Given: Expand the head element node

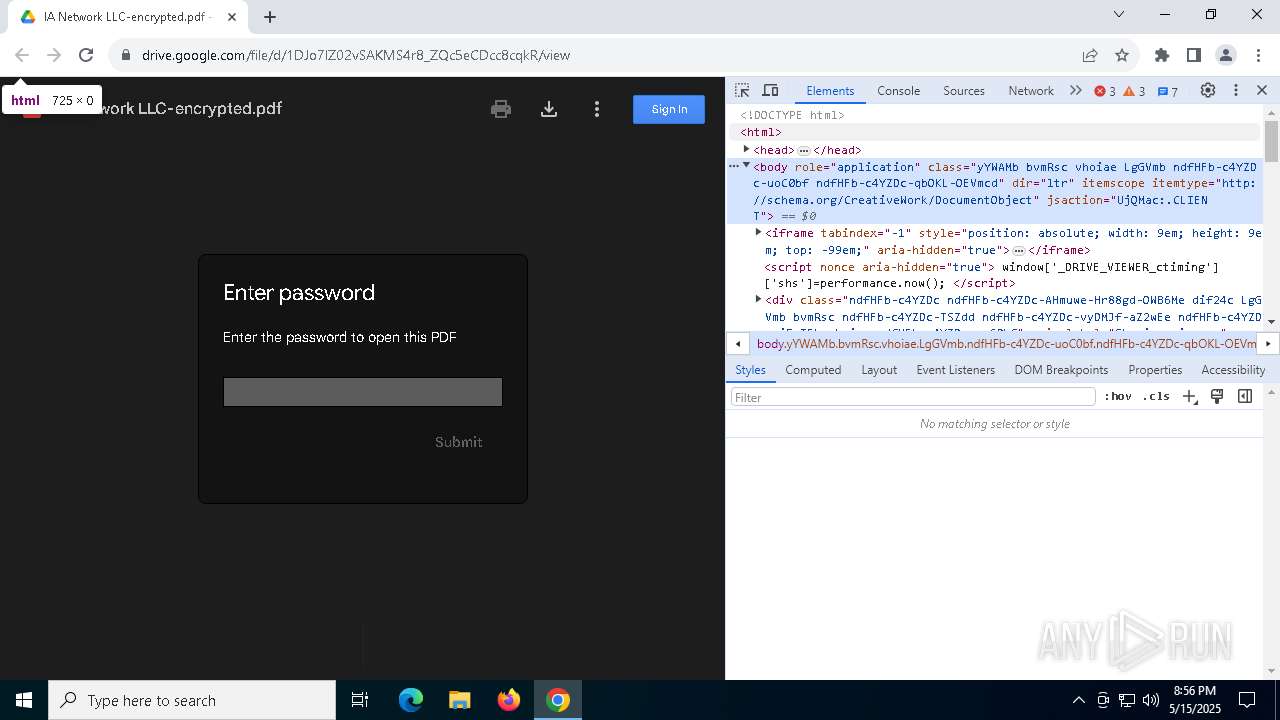Looking at the screenshot, I should pos(746,149).
